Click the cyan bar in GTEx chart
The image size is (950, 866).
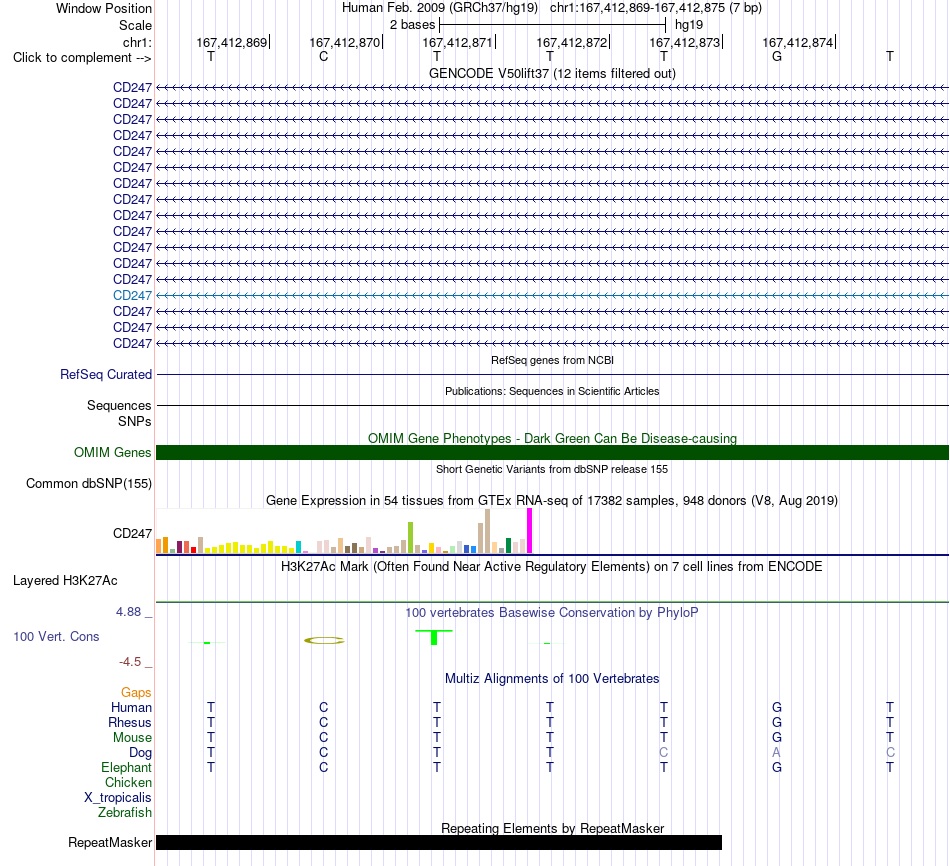click(298, 547)
